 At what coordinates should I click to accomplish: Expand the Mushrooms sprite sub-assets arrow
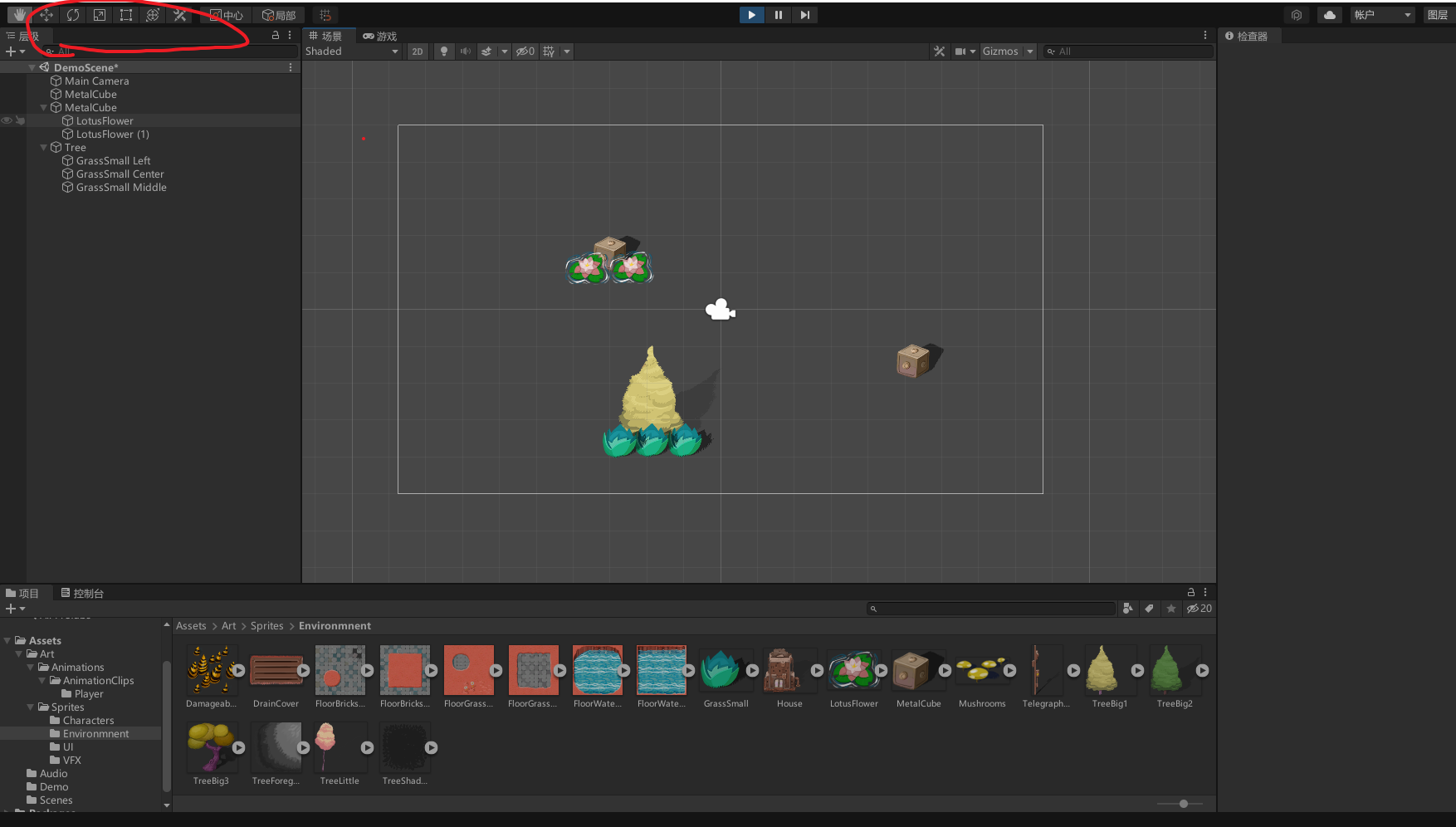[1009, 671]
